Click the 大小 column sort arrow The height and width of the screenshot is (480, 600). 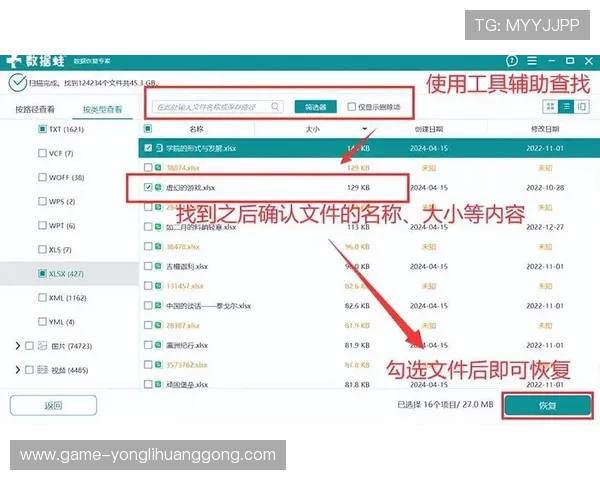coord(364,129)
